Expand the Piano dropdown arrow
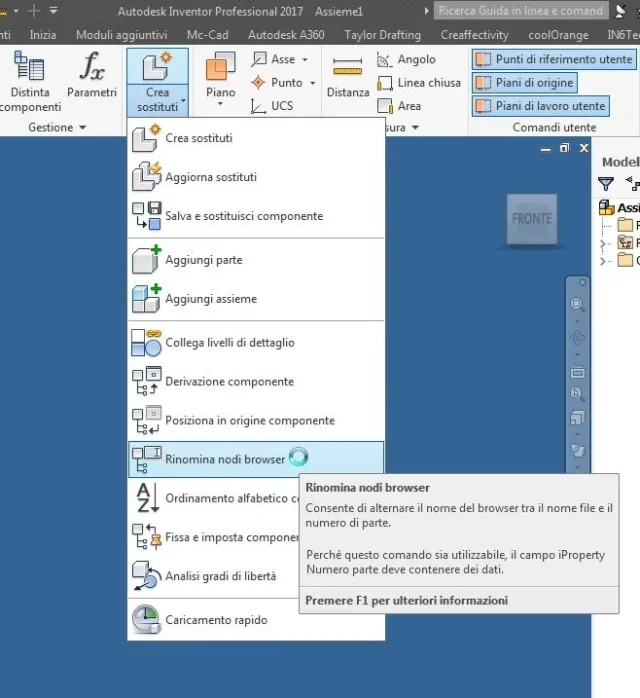This screenshot has width=640, height=698. 220,104
